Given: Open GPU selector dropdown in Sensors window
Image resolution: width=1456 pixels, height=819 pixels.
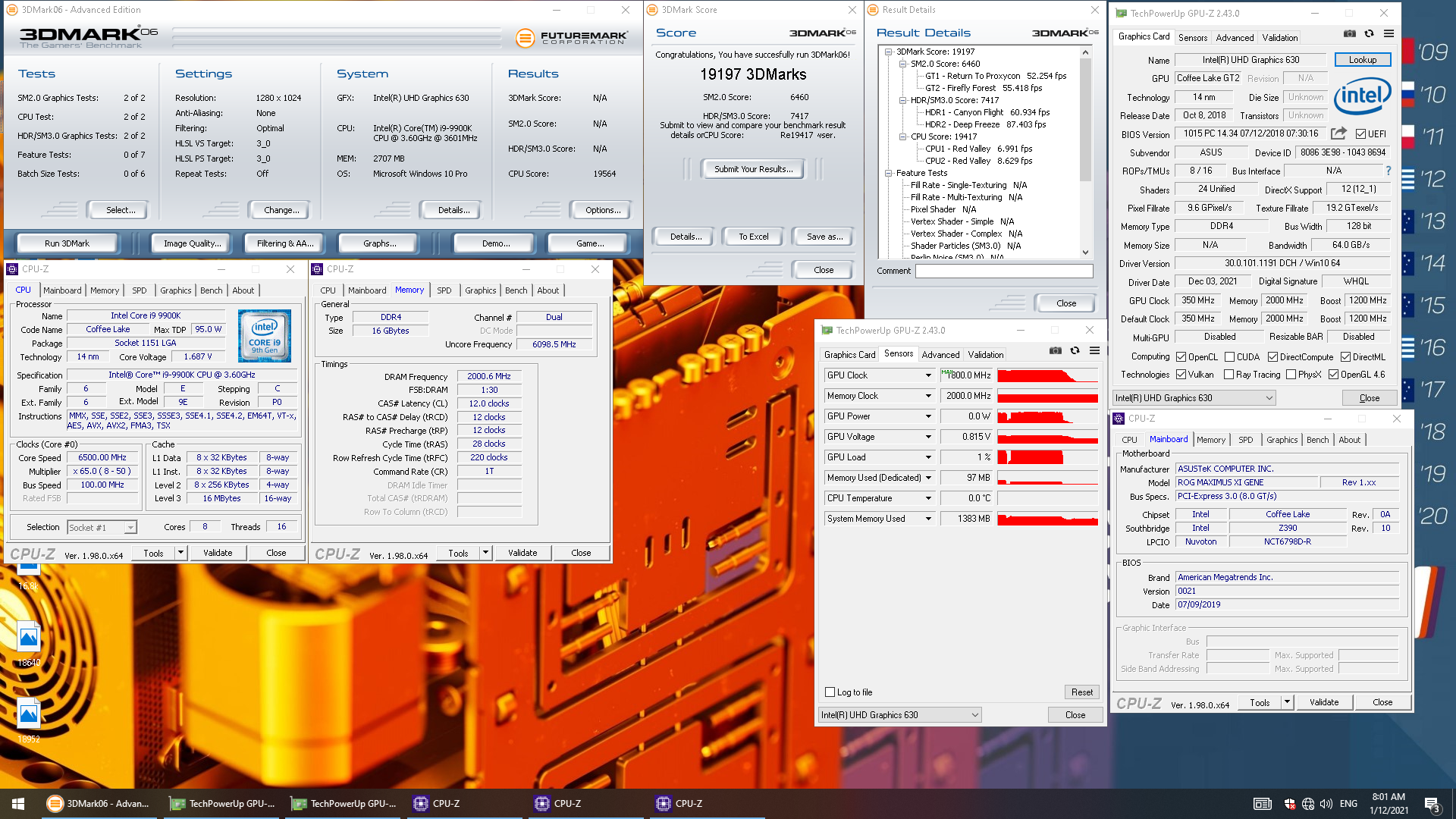Looking at the screenshot, I should tap(900, 715).
